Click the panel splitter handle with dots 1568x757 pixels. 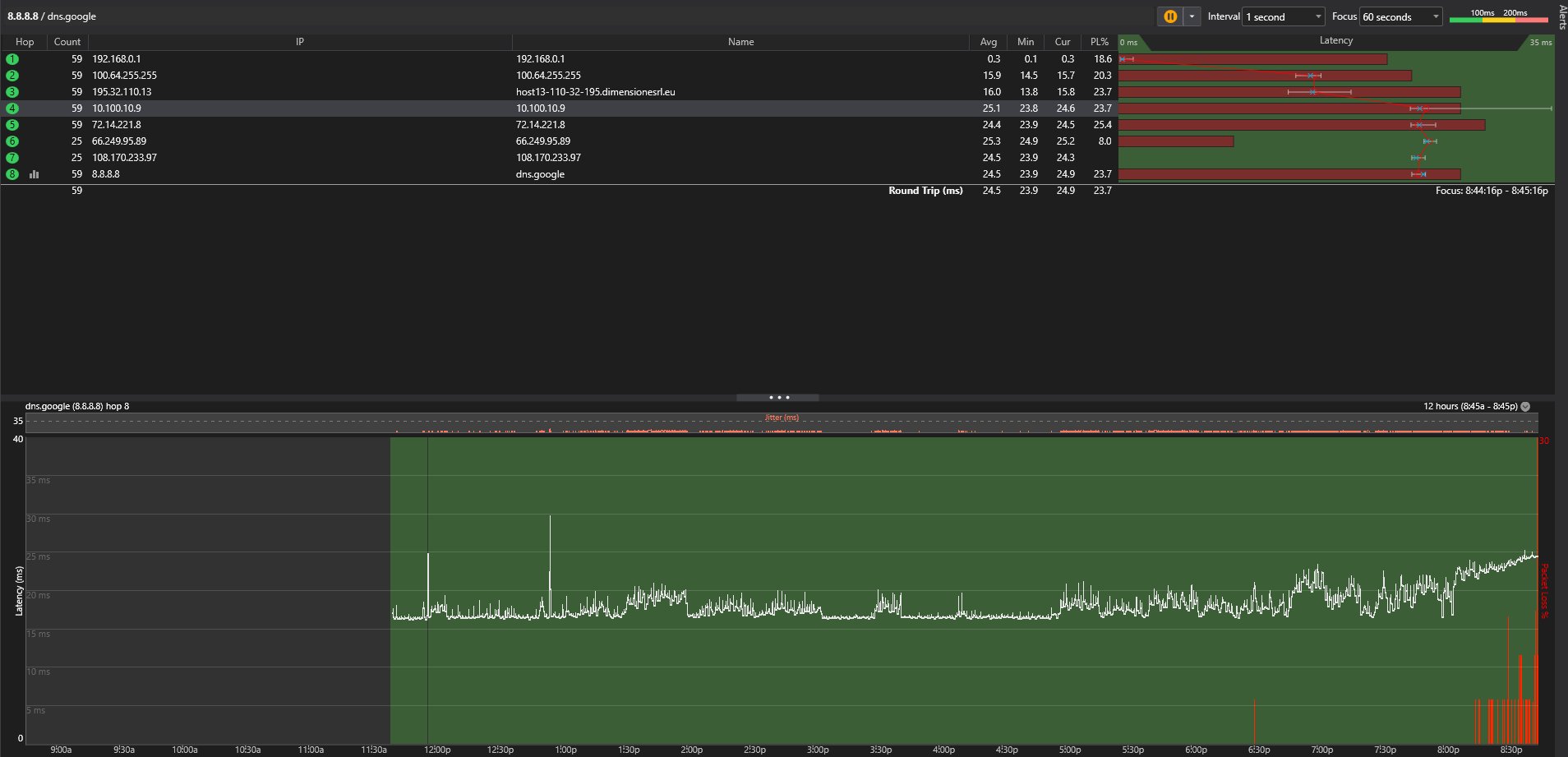point(777,398)
